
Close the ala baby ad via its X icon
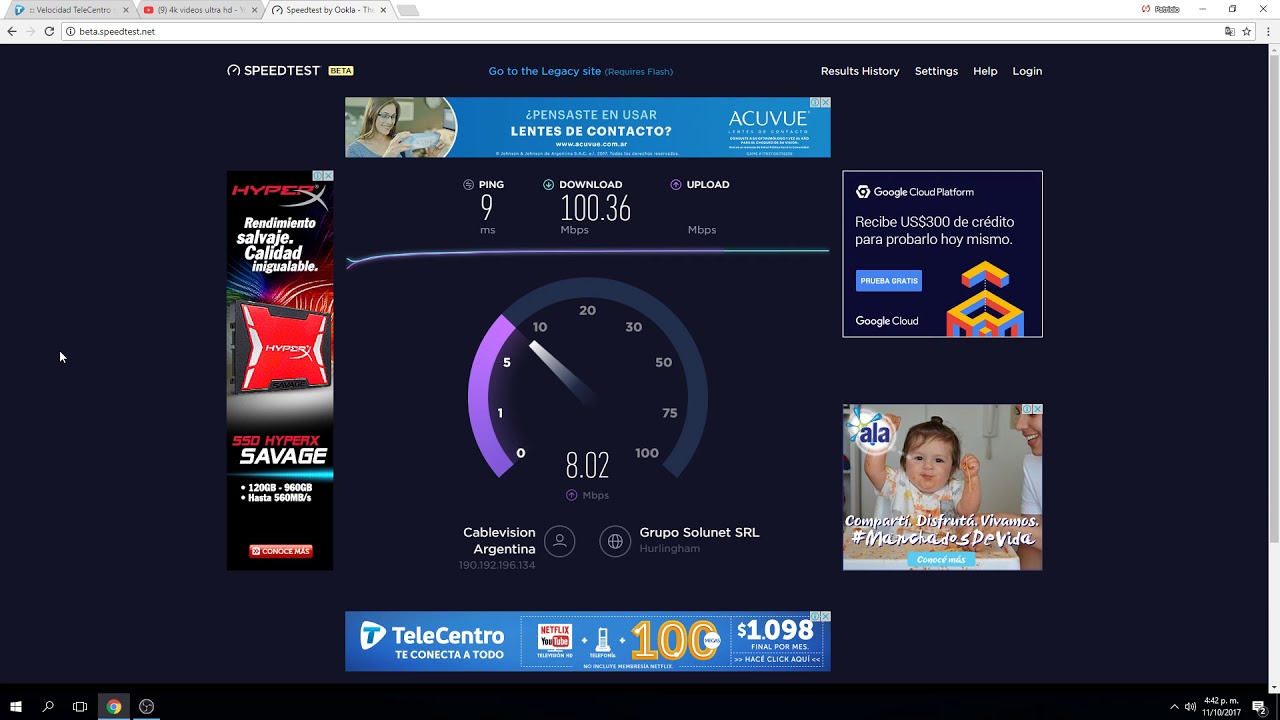(1037, 409)
